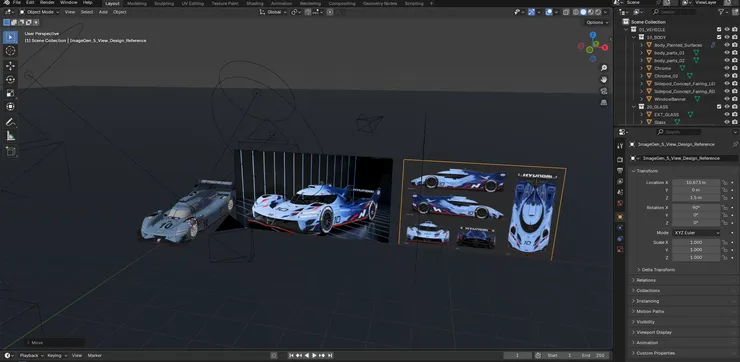This screenshot has width=740, height=362.
Task: Open the orange Object properties tab
Action: point(620,217)
